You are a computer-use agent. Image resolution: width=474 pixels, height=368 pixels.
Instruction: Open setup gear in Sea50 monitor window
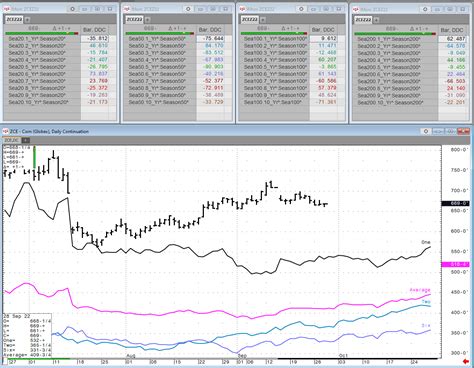(x=188, y=9)
